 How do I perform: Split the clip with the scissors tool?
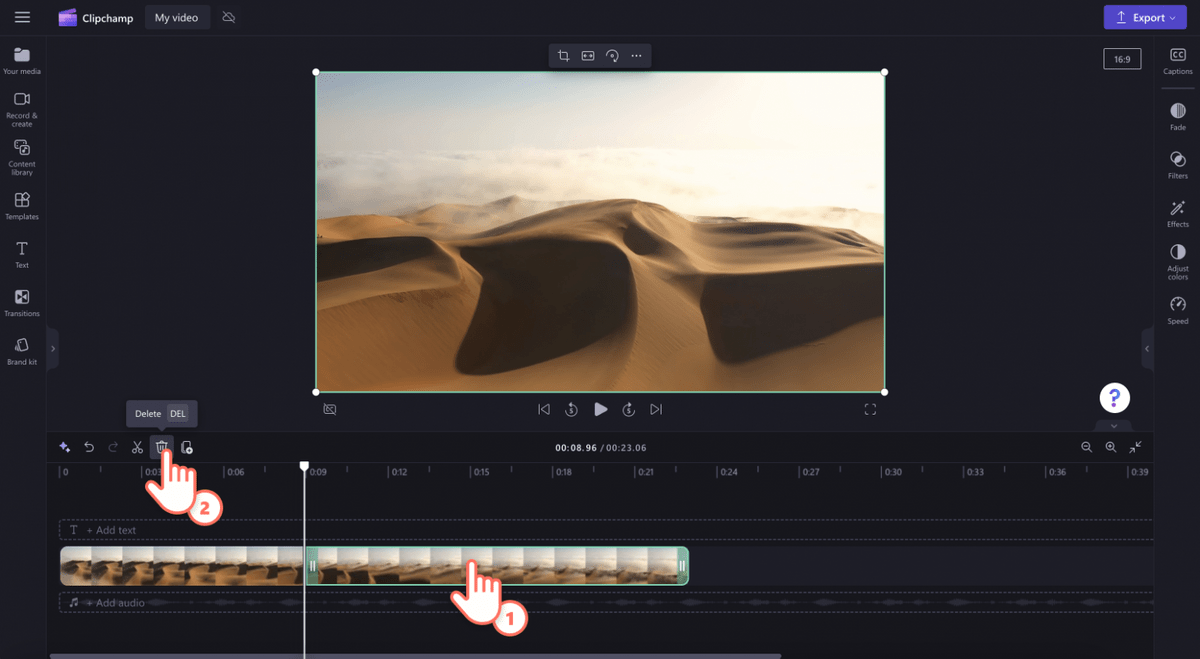pyautogui.click(x=137, y=447)
